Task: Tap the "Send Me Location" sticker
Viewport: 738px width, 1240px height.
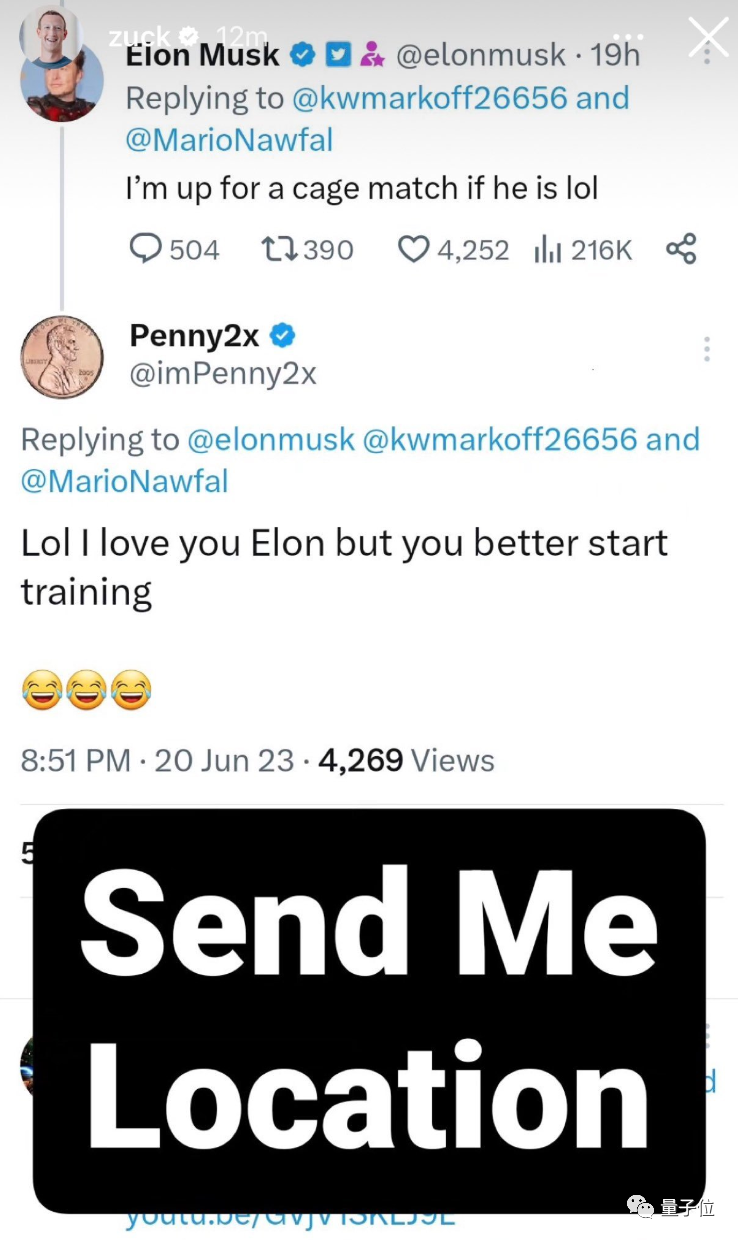Action: click(369, 1010)
